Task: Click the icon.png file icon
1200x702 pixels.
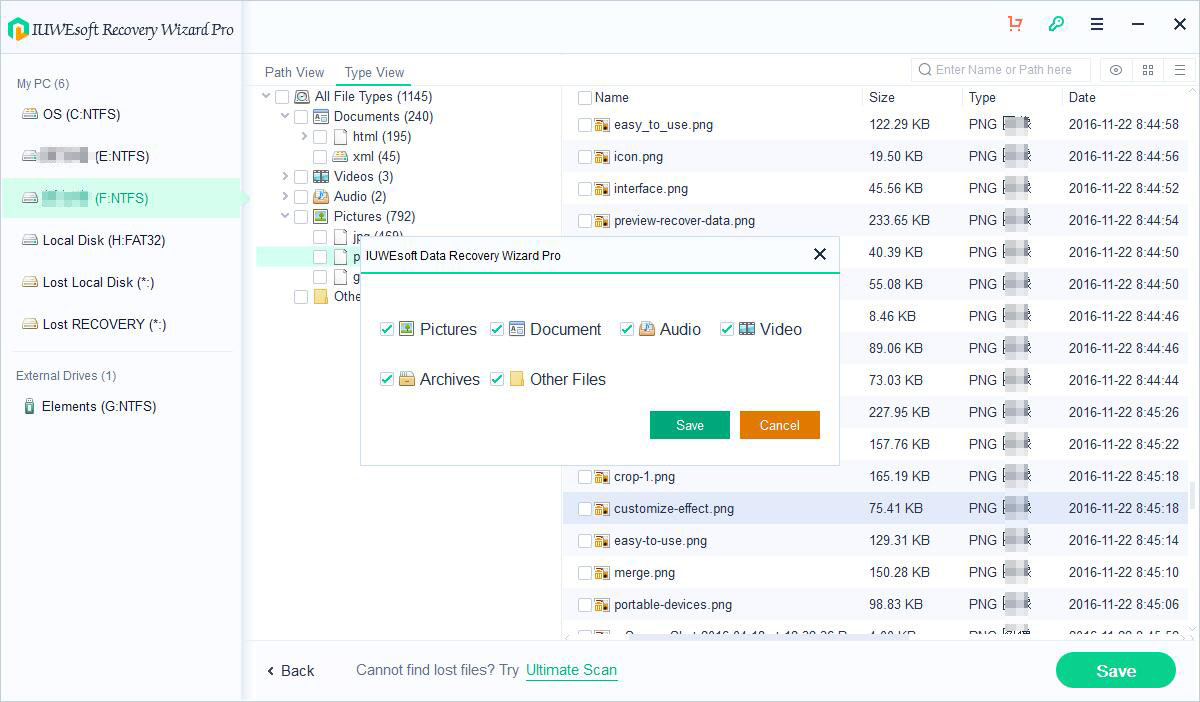Action: [602, 157]
